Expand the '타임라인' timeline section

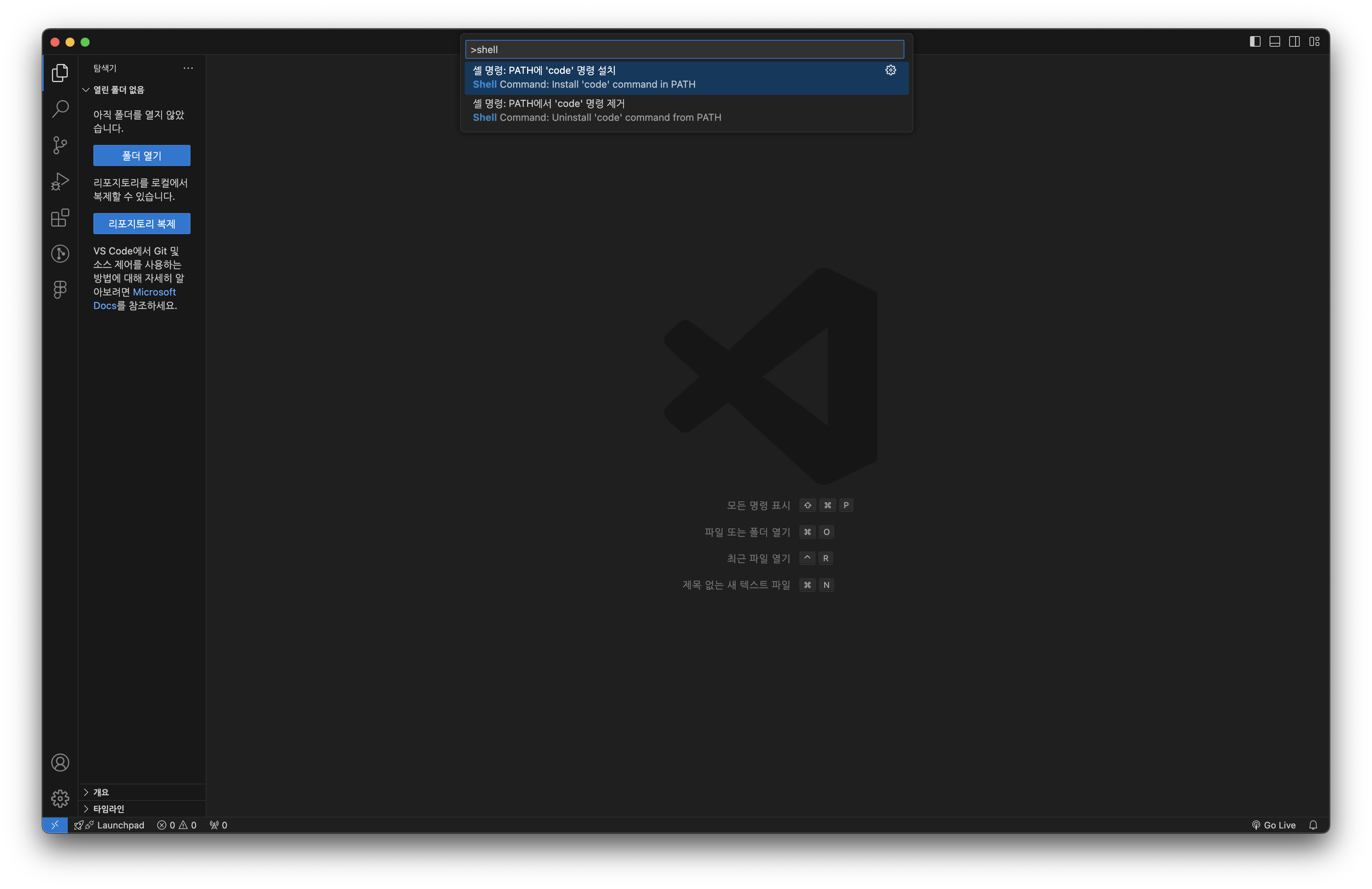108,809
